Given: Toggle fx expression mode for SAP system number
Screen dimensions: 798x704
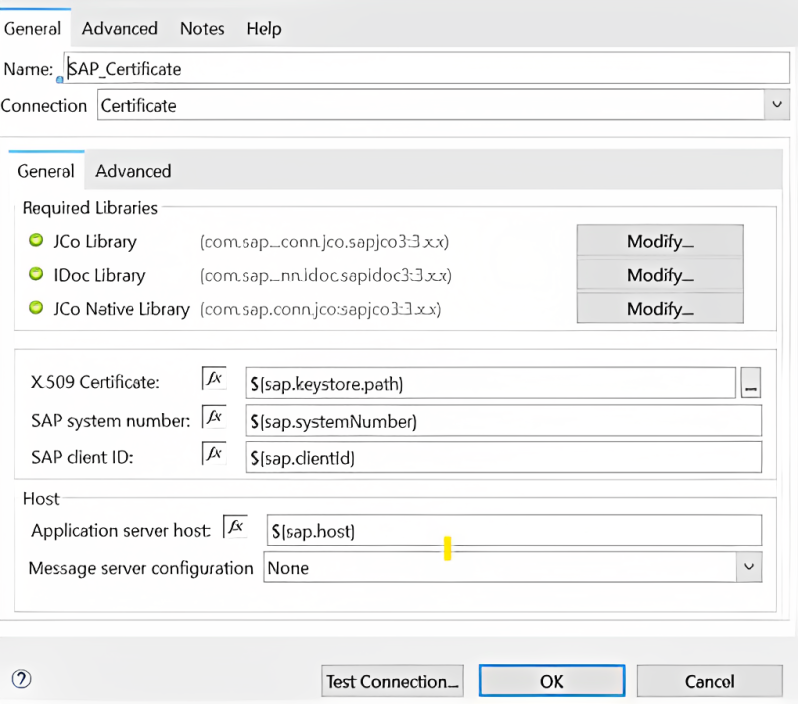Looking at the screenshot, I should point(214,417).
